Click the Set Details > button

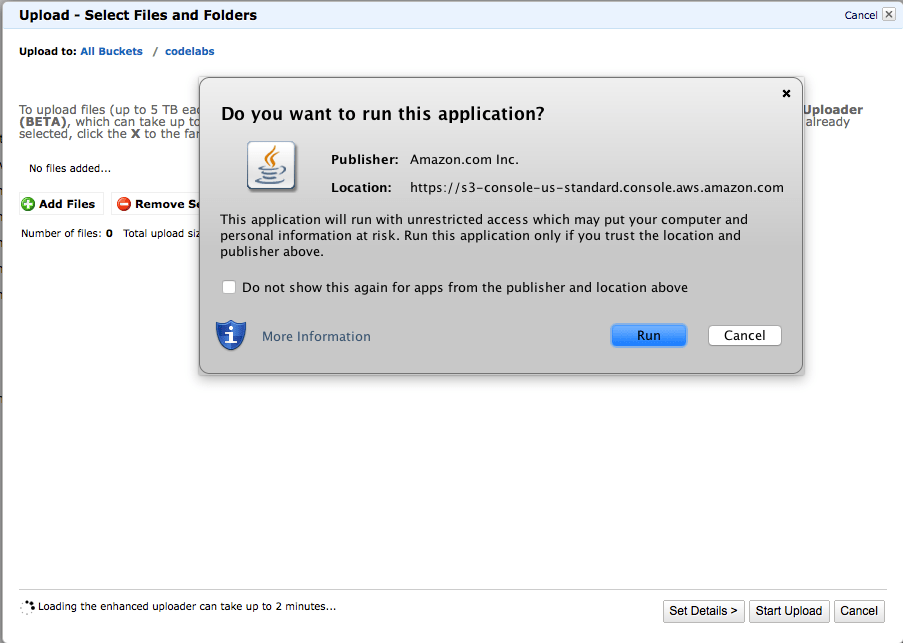pyautogui.click(x=703, y=611)
